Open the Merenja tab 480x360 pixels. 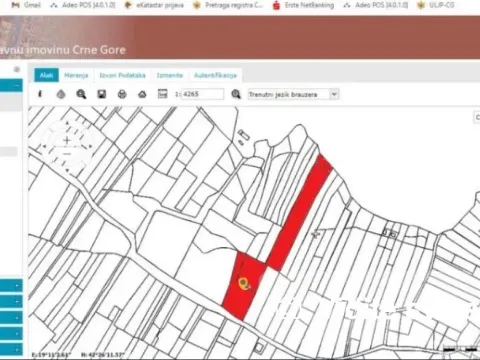click(x=76, y=75)
